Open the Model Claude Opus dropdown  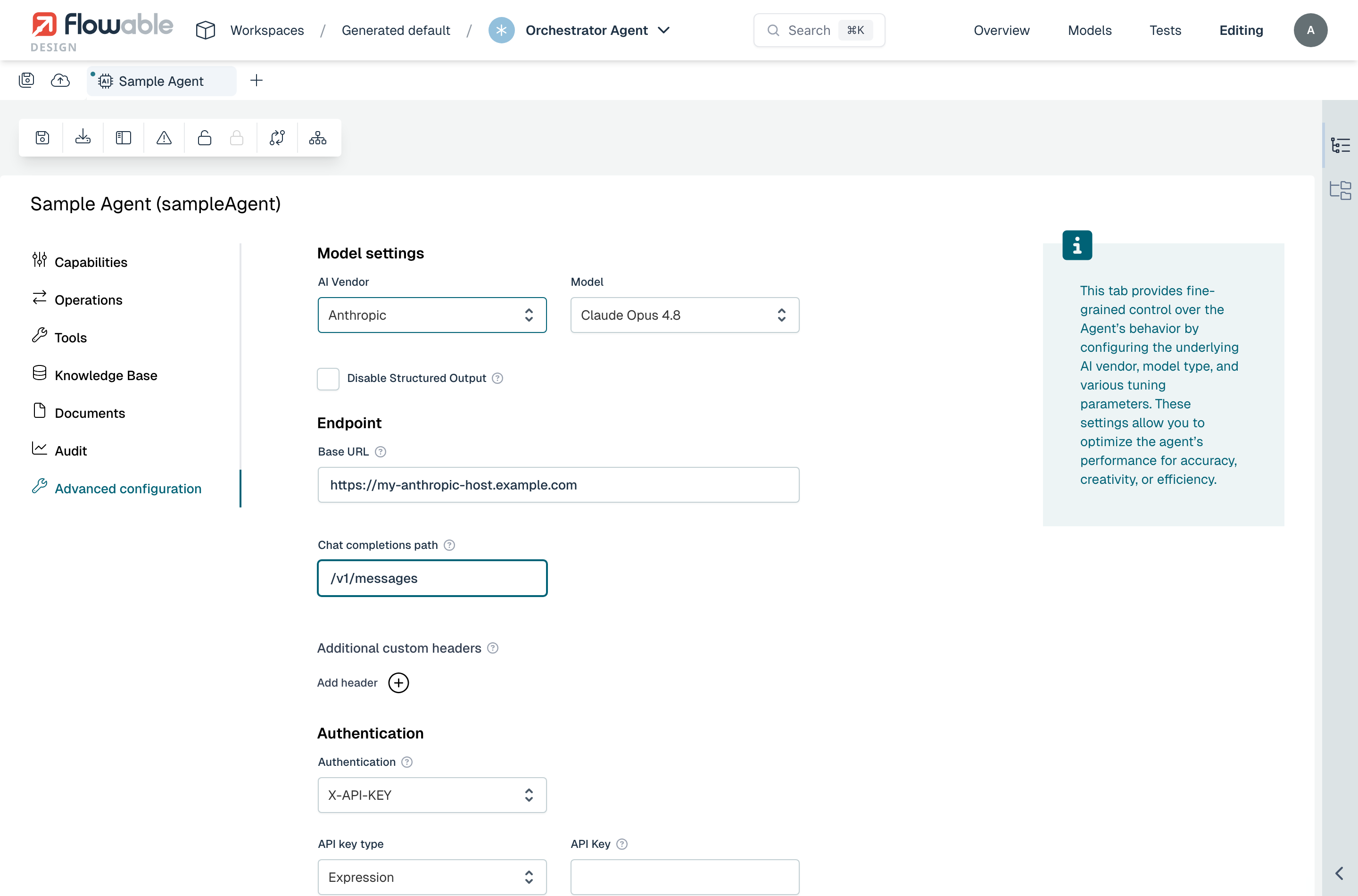[685, 315]
